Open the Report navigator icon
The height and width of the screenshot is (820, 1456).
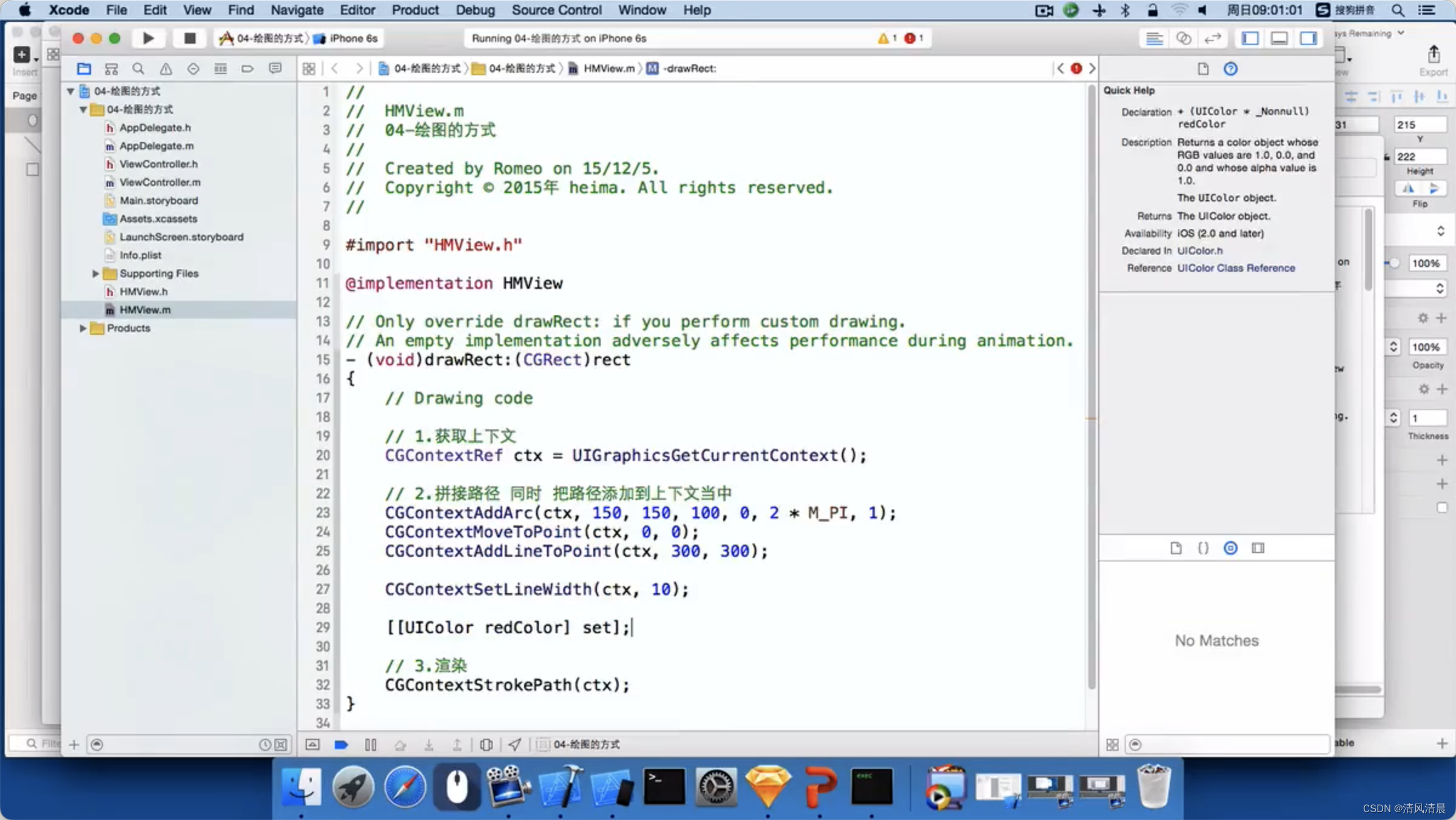275,69
